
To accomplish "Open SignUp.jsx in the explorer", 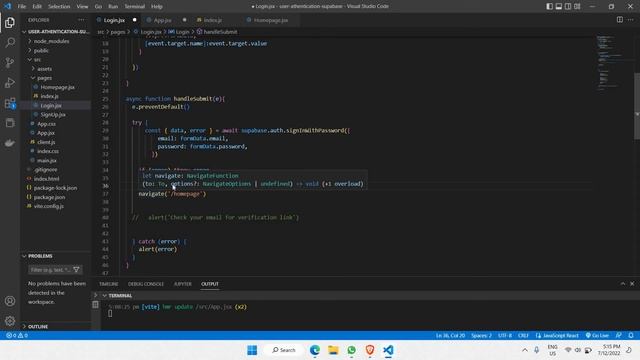I will 53,115.
